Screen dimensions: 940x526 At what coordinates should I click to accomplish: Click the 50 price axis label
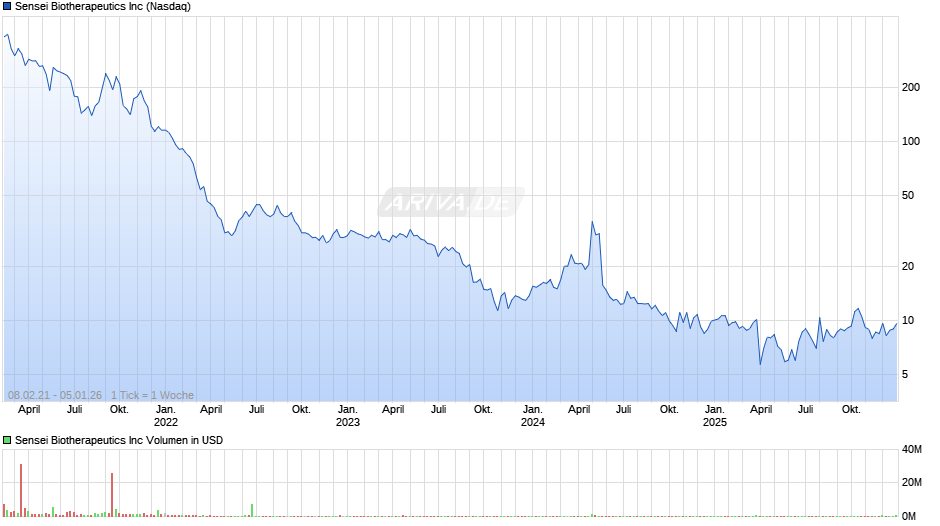pos(908,196)
